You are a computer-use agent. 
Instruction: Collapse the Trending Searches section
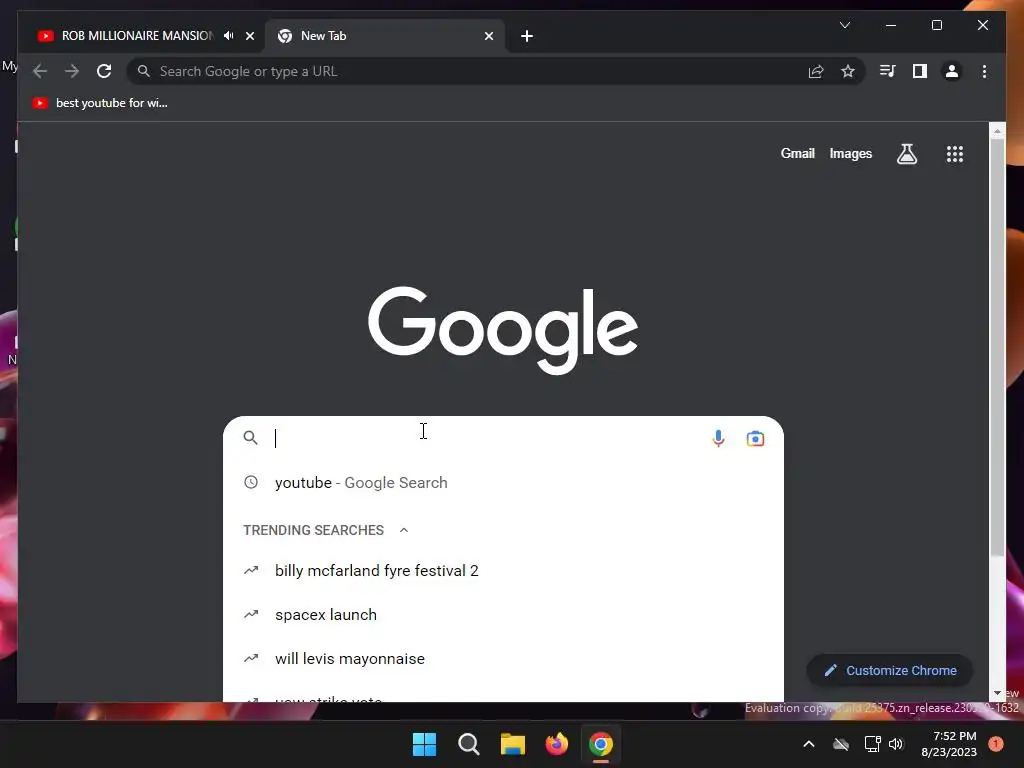click(404, 530)
